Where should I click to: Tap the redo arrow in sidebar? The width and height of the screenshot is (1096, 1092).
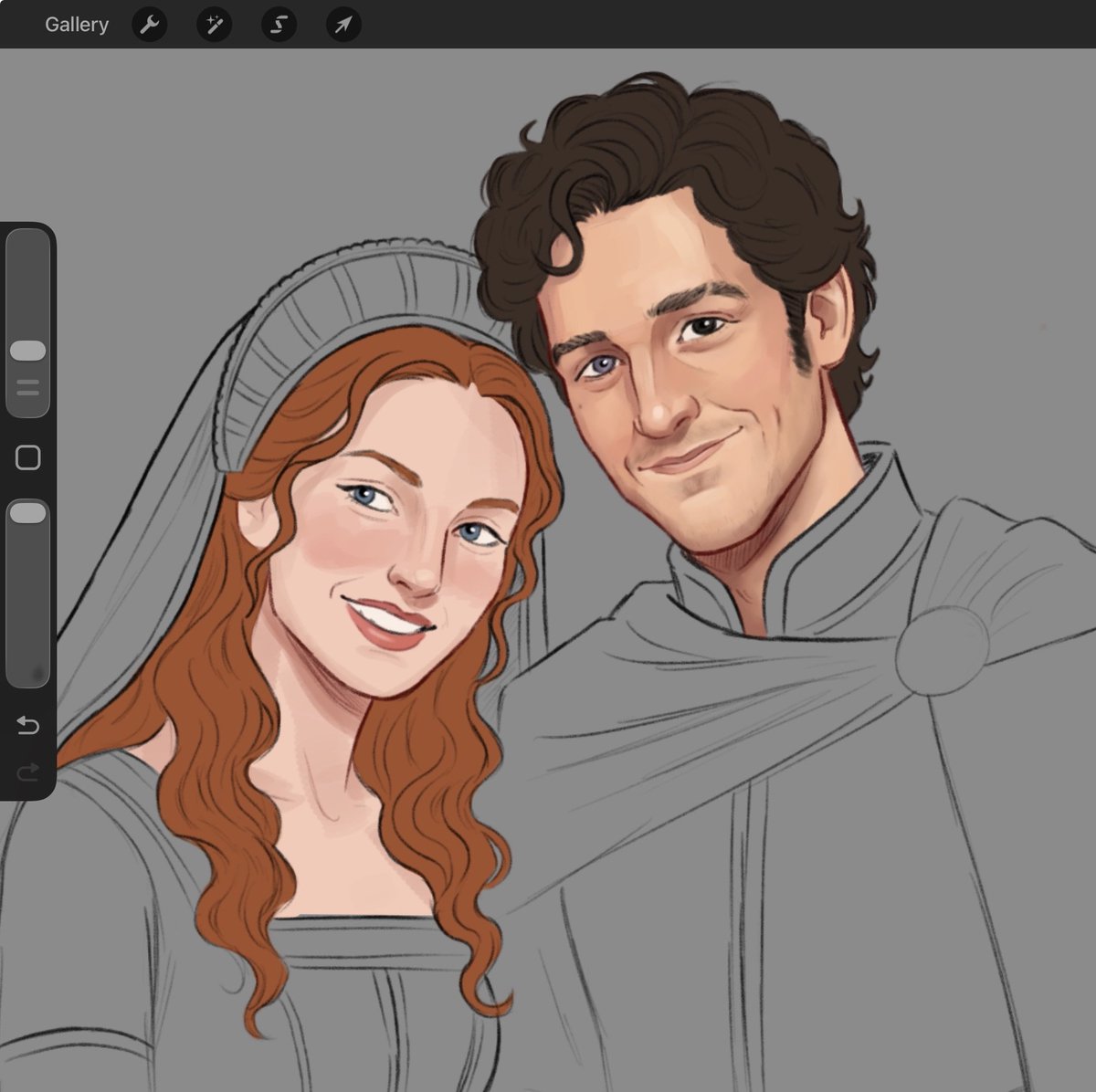pos(27,773)
